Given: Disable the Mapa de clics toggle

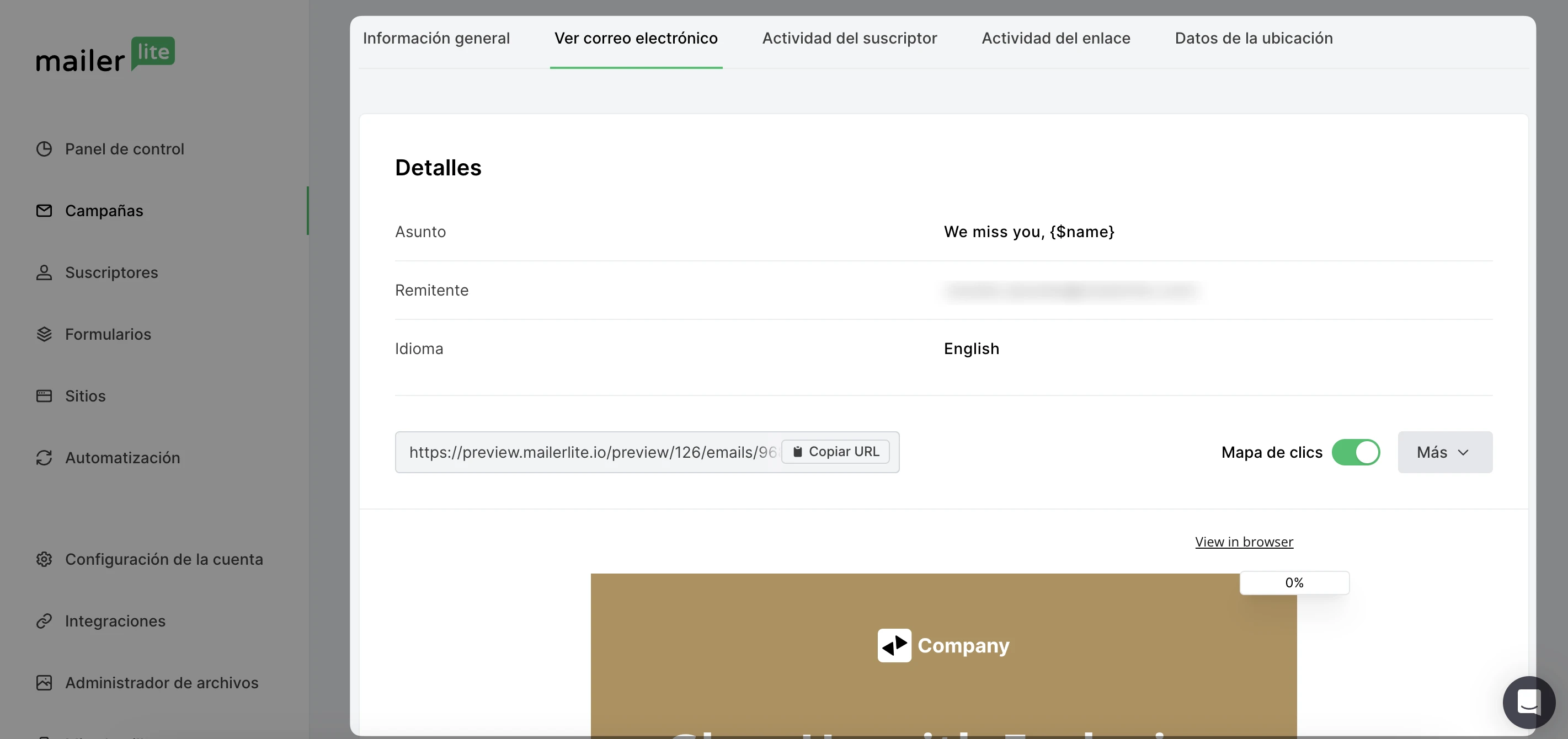Looking at the screenshot, I should pos(1356,452).
